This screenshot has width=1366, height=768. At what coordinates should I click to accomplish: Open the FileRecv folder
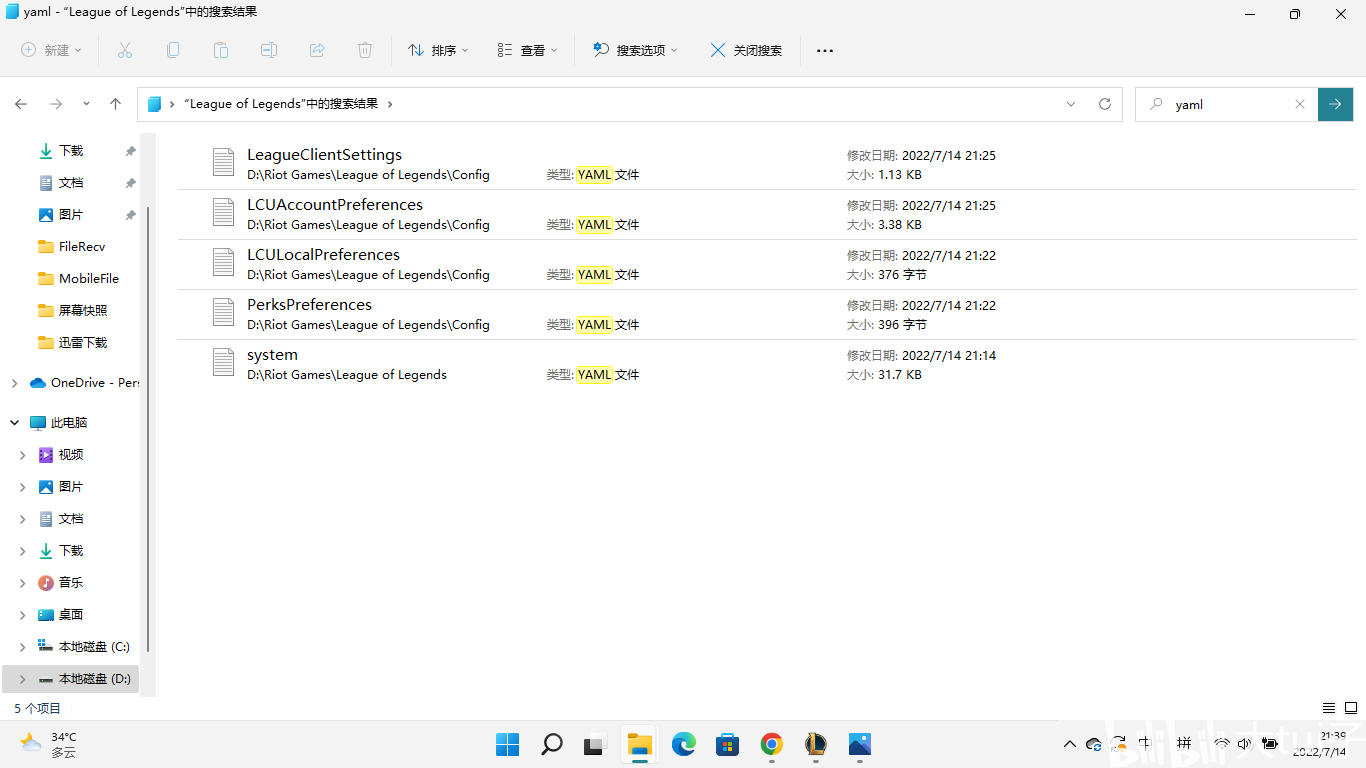71,247
